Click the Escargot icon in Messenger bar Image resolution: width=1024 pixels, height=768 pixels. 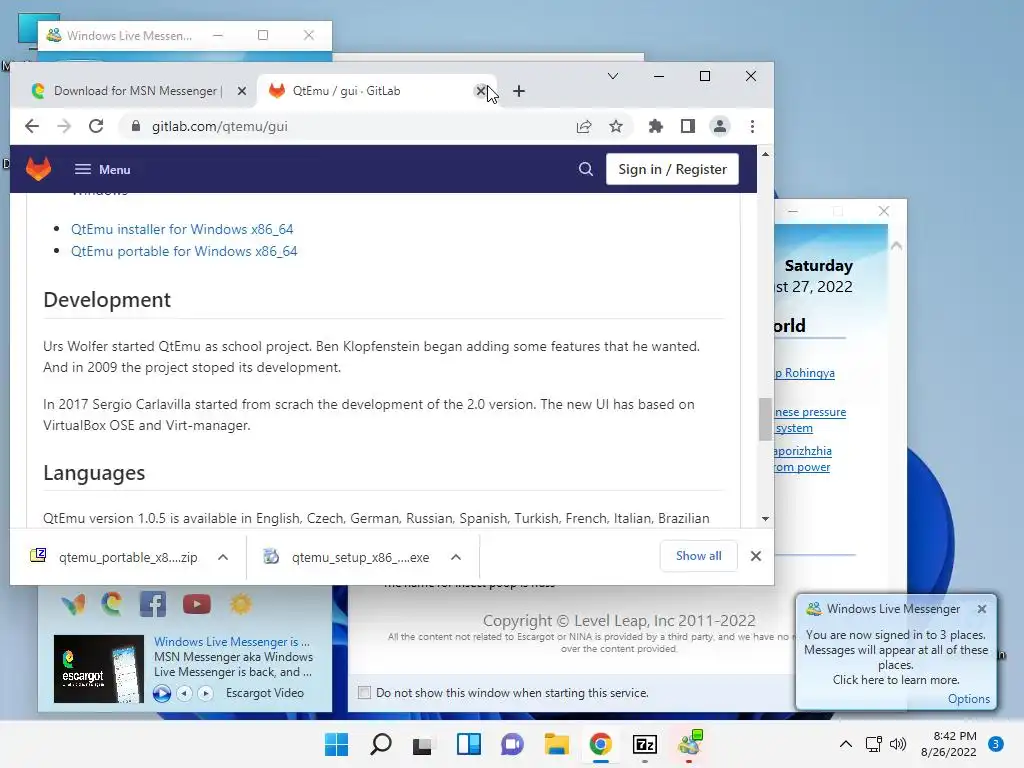pyautogui.click(x=112, y=603)
